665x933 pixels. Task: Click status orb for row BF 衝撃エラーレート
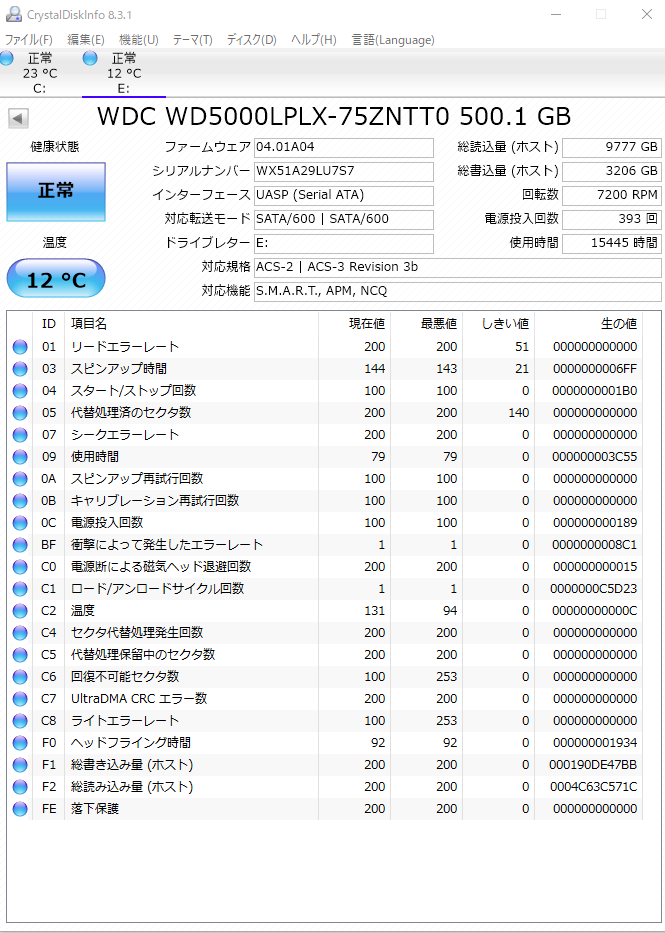tap(20, 545)
